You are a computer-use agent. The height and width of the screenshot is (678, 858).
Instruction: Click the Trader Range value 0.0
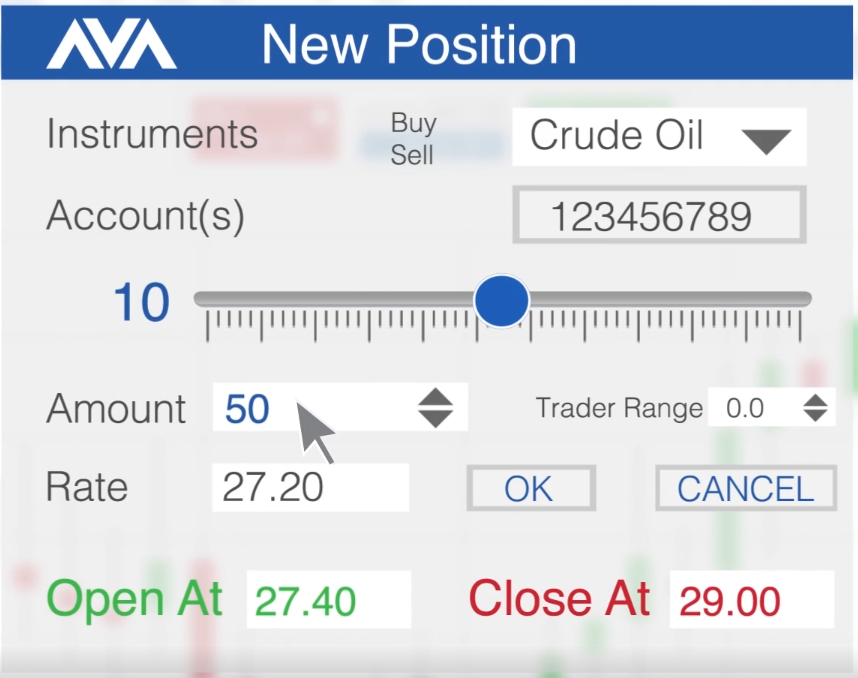pyautogui.click(x=745, y=408)
